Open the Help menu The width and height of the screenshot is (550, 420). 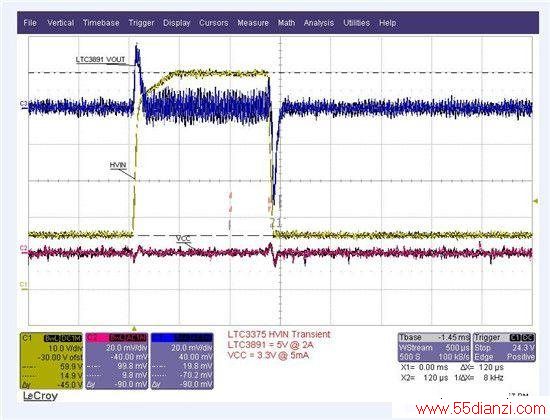tap(388, 23)
